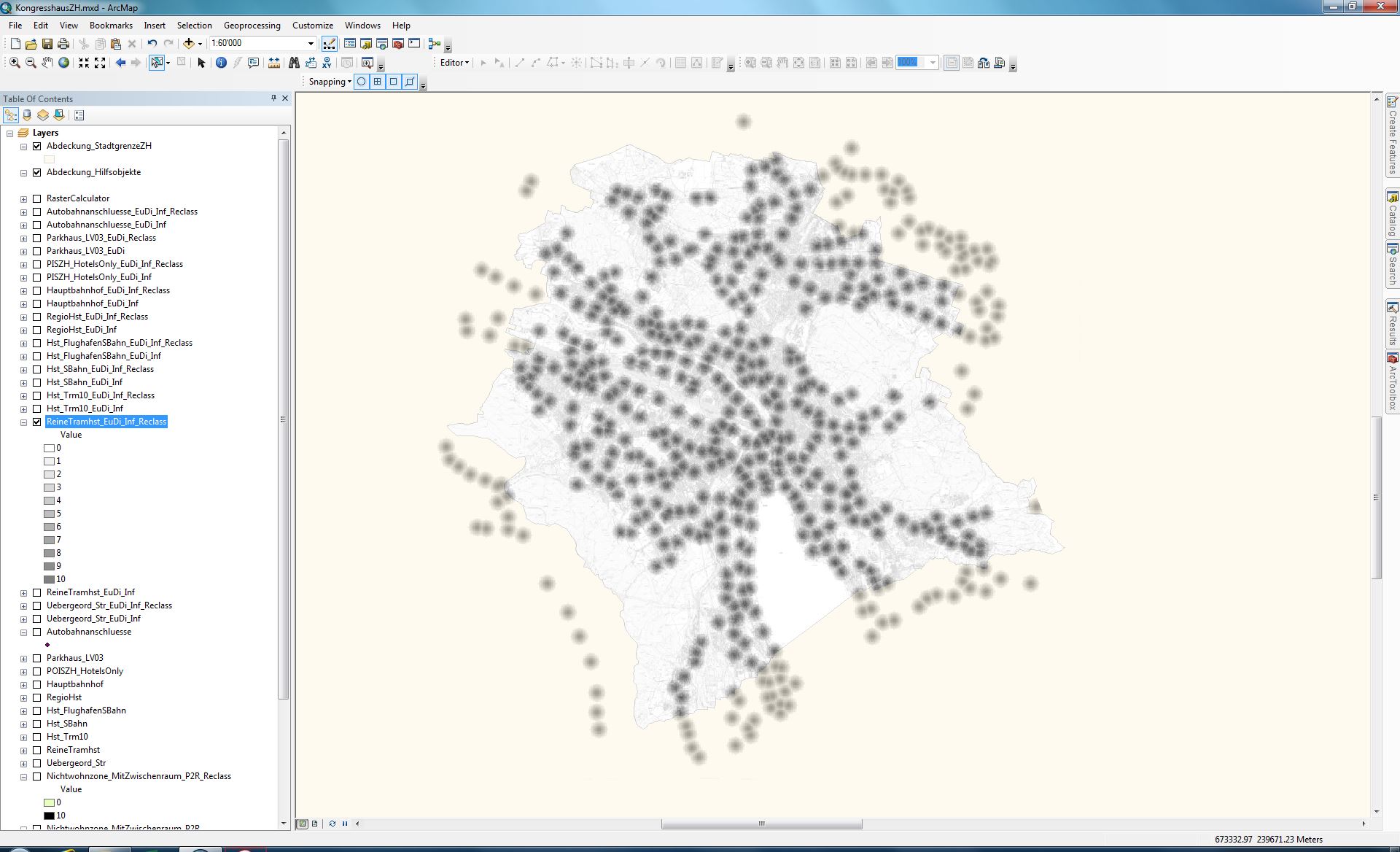Click the Find binoculars icon

coord(294,63)
